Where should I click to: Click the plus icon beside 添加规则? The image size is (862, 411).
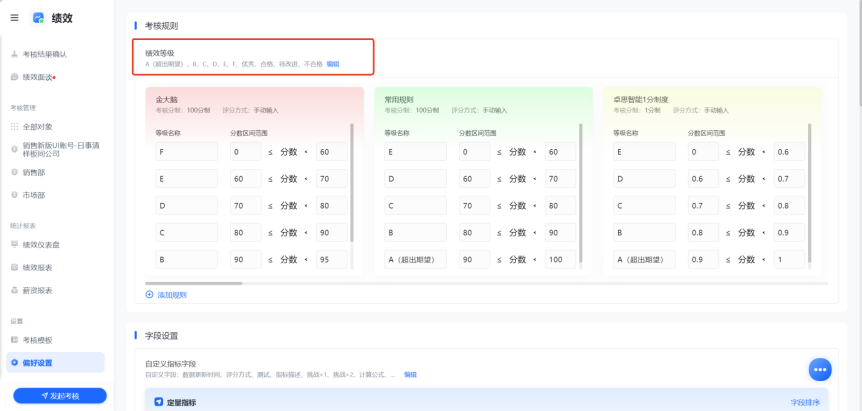[150, 295]
